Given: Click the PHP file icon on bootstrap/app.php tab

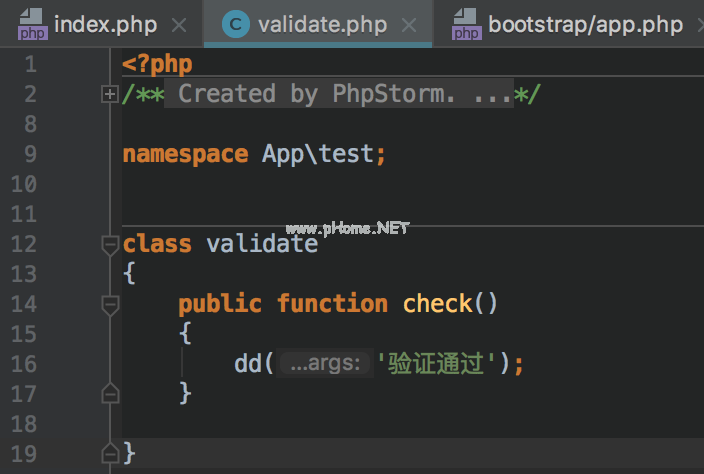Looking at the screenshot, I should pos(466,25).
